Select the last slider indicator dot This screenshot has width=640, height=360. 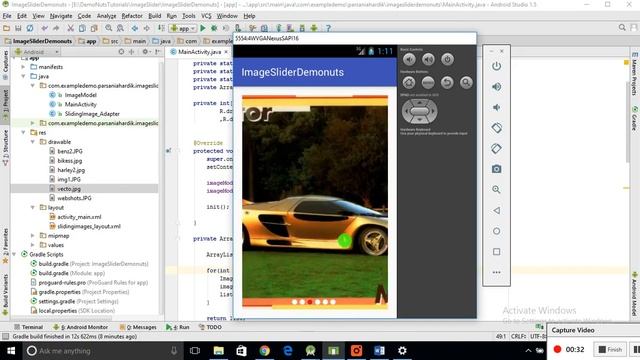[x=333, y=302]
